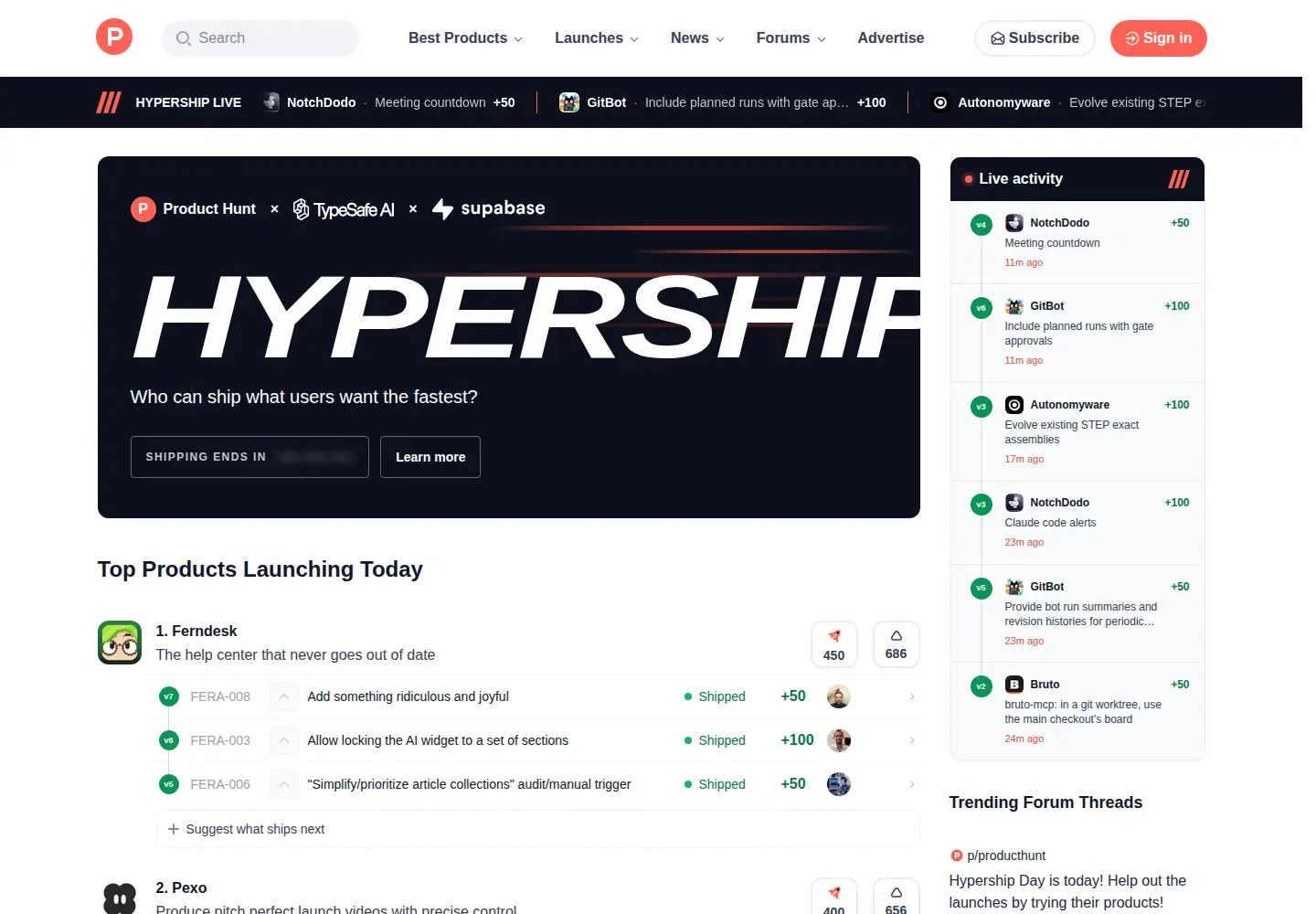Click the v5 badge on FERA-006

[168, 784]
